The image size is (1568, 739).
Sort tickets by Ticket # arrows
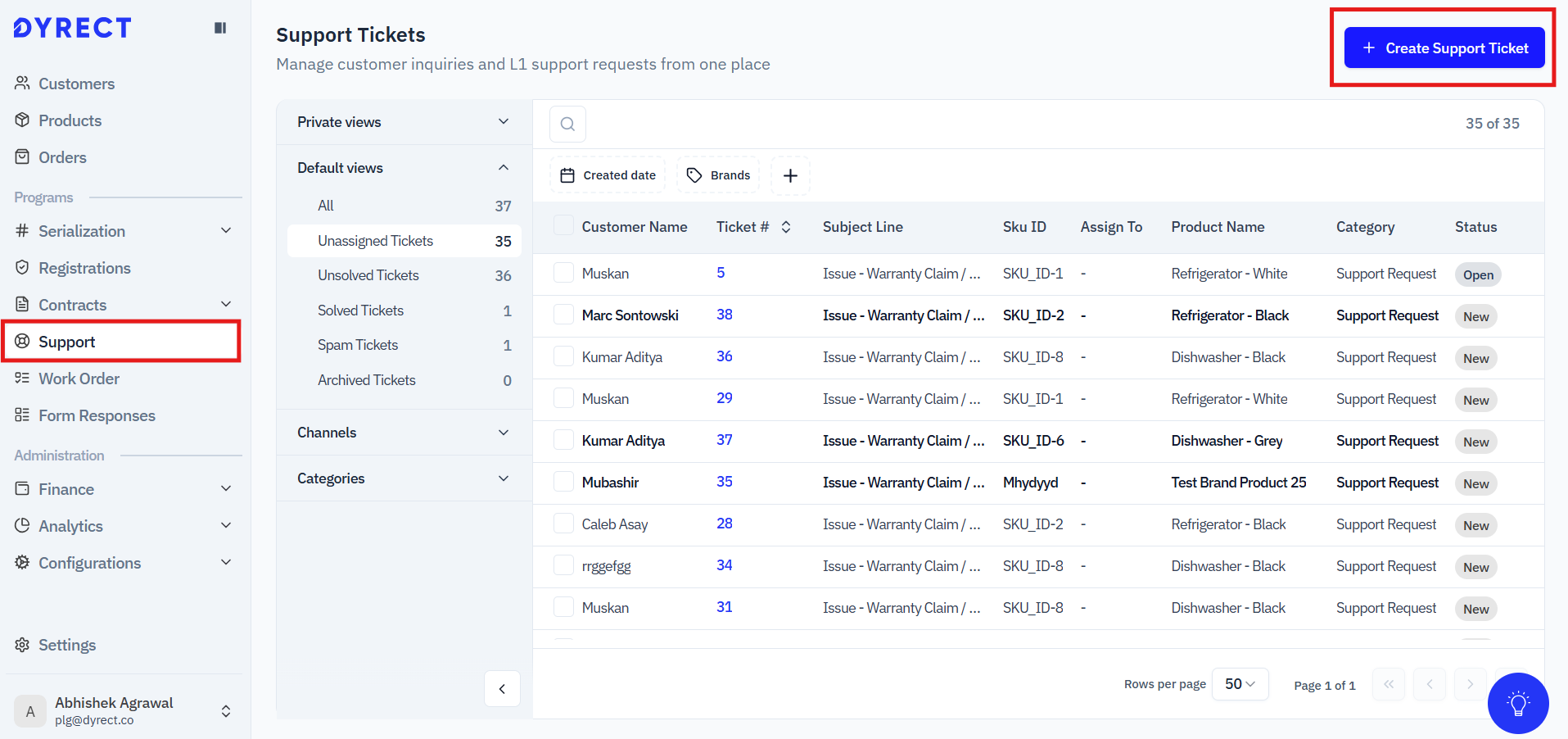[x=786, y=227]
